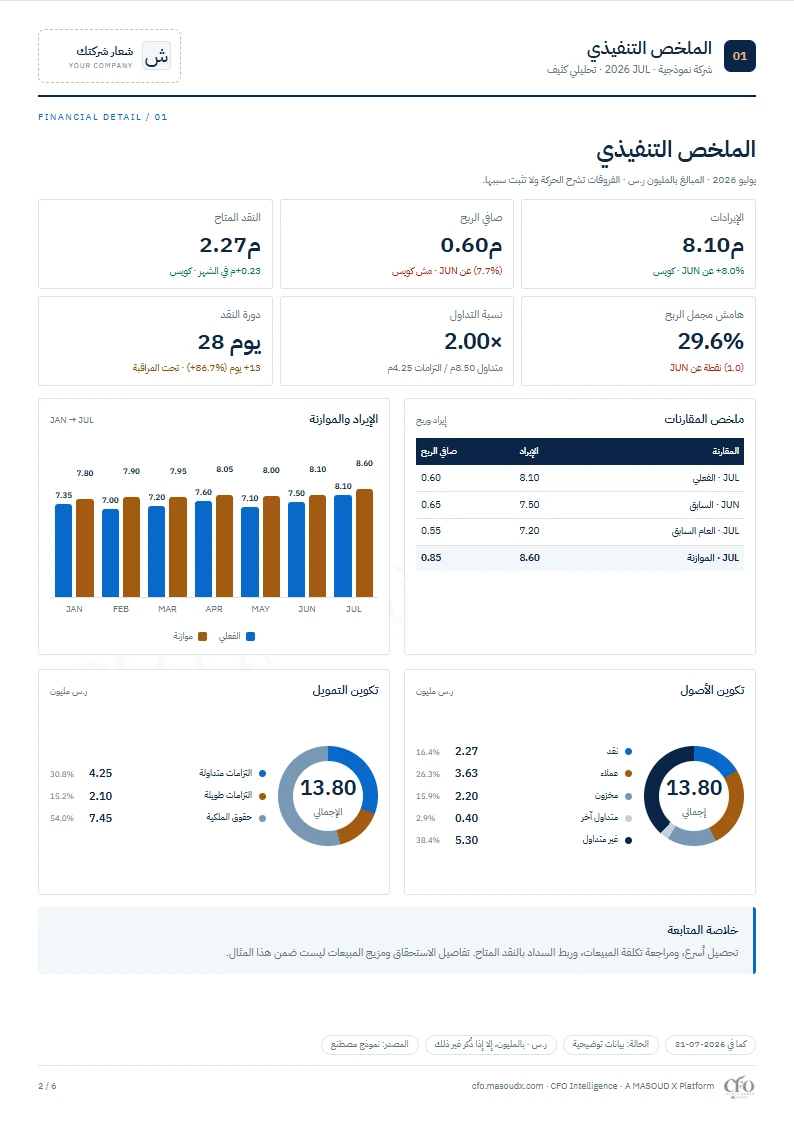Click the cash legend dot in assets
This screenshot has width=794, height=1124.
628,751
